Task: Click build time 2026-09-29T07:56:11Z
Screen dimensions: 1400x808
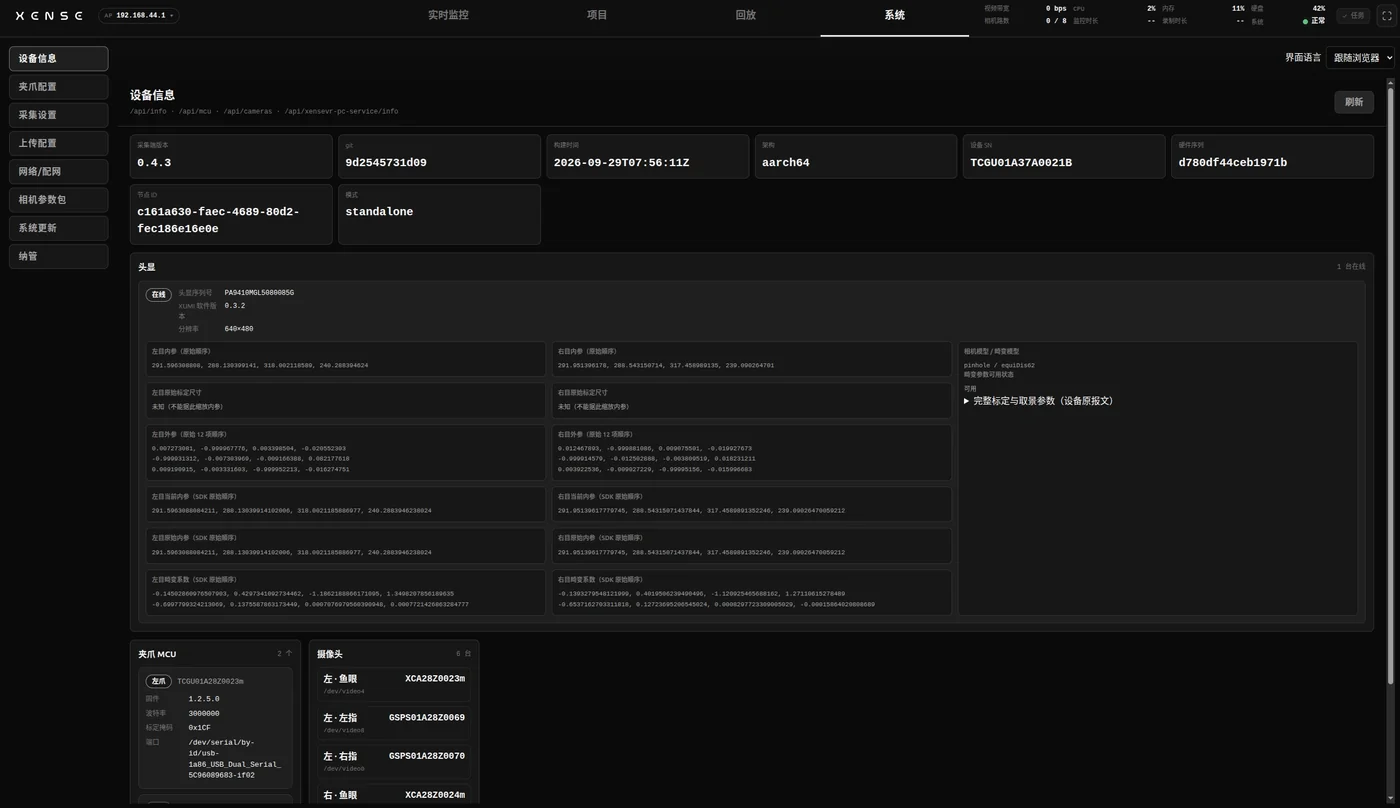Action: pos(621,163)
